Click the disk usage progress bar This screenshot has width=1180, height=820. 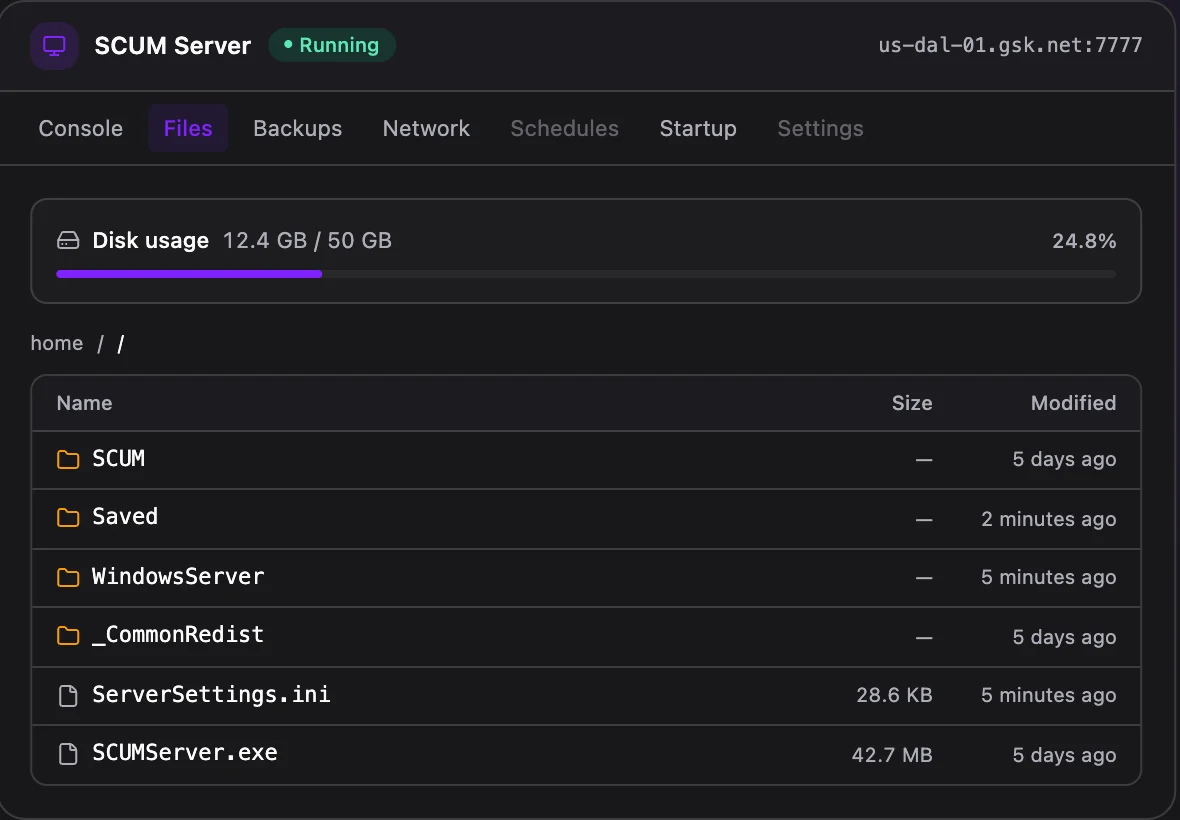tap(586, 275)
